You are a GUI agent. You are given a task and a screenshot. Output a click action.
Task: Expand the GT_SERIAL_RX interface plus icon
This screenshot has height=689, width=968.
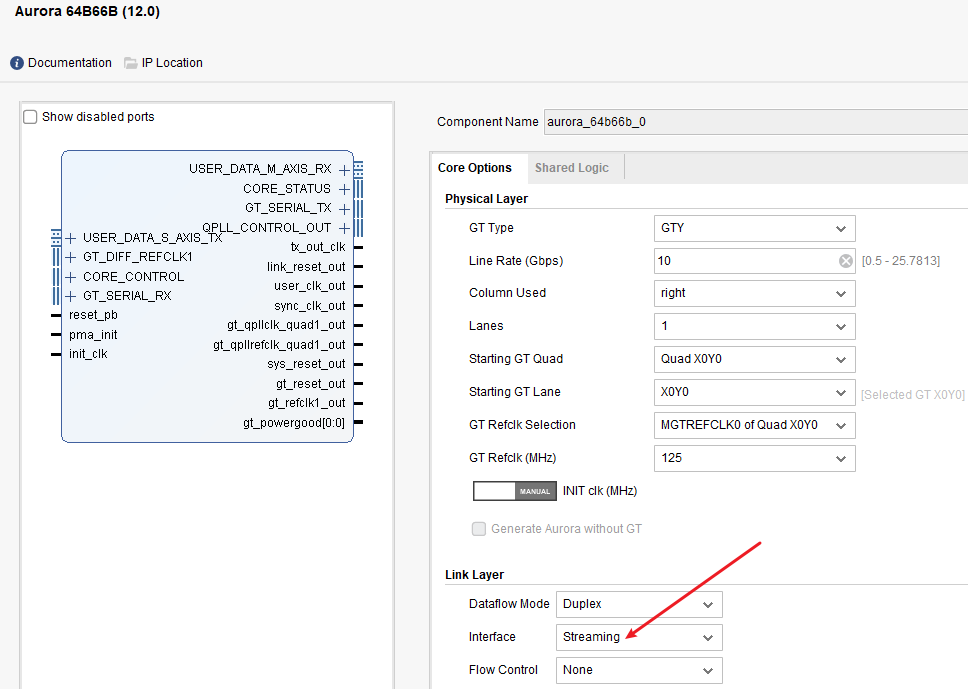point(71,296)
